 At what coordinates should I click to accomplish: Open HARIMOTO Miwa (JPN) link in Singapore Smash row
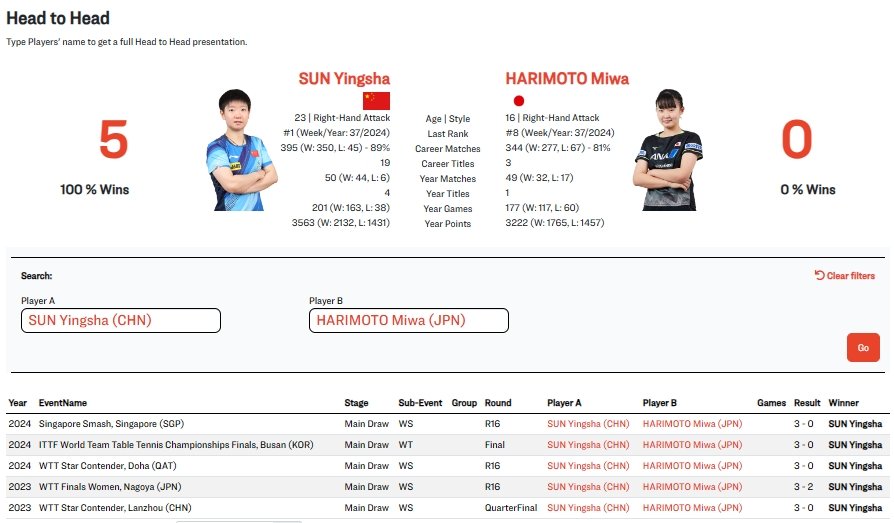[692, 424]
